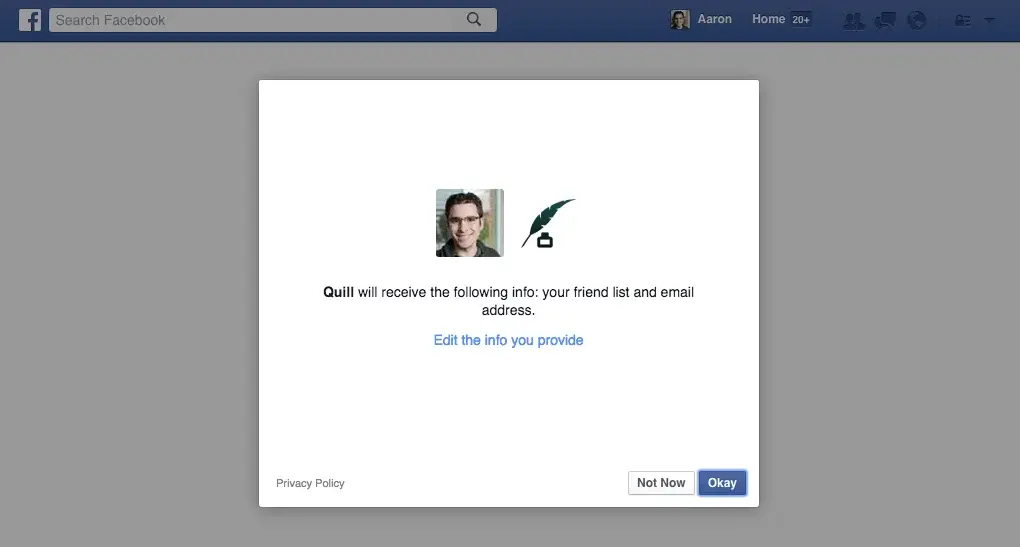Go to the Home tab

point(768,19)
